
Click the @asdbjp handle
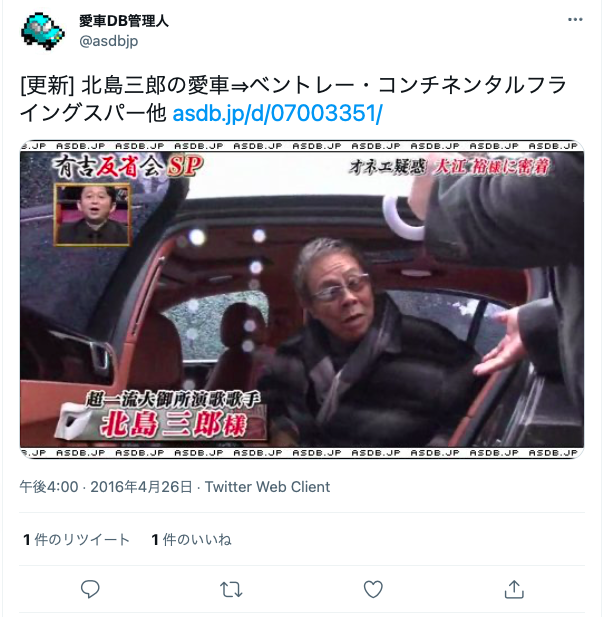tap(109, 41)
